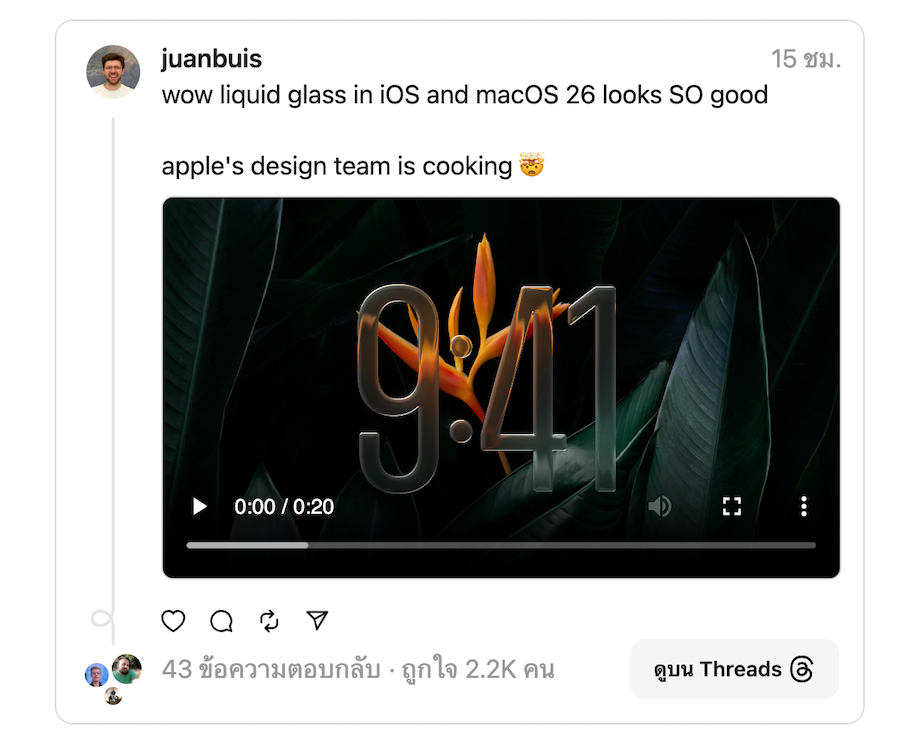This screenshot has height=738, width=900.
Task: Mute the video's volume speaker icon
Action: [660, 506]
